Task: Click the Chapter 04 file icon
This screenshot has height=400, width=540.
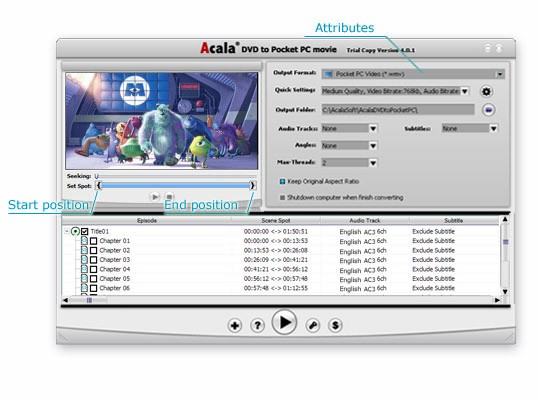Action: [84, 269]
